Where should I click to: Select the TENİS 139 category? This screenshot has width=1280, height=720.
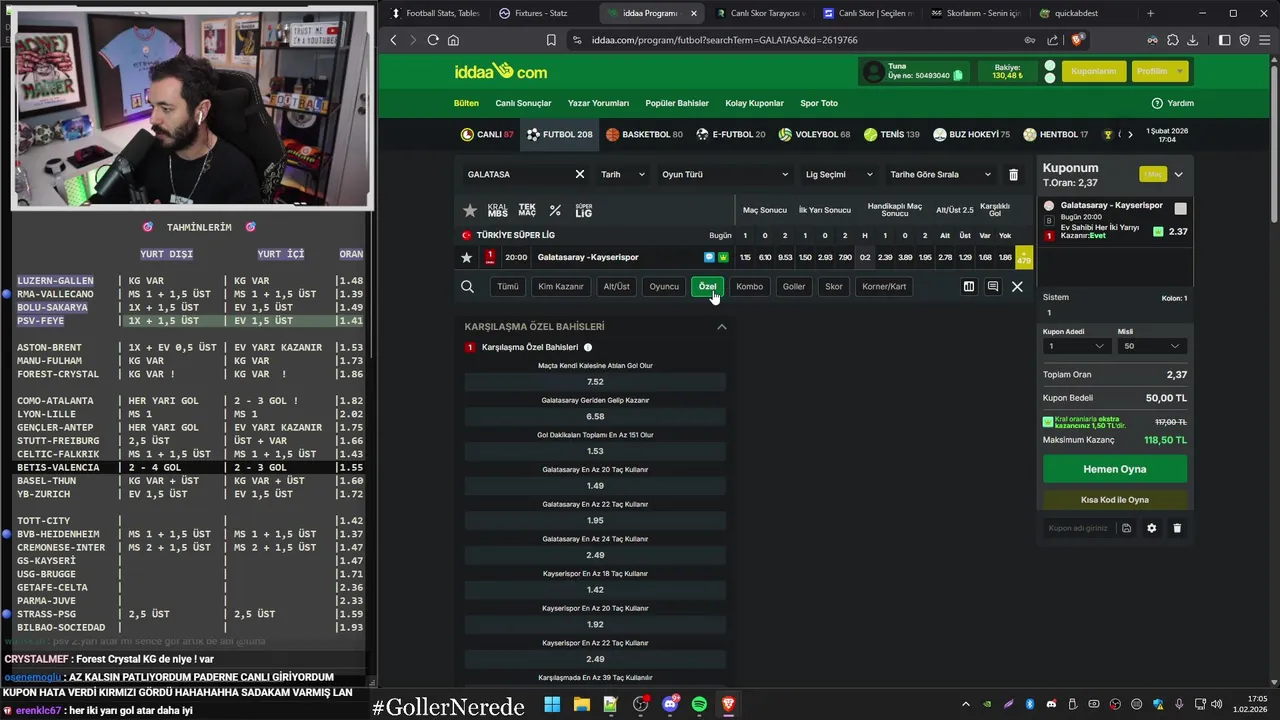point(892,134)
